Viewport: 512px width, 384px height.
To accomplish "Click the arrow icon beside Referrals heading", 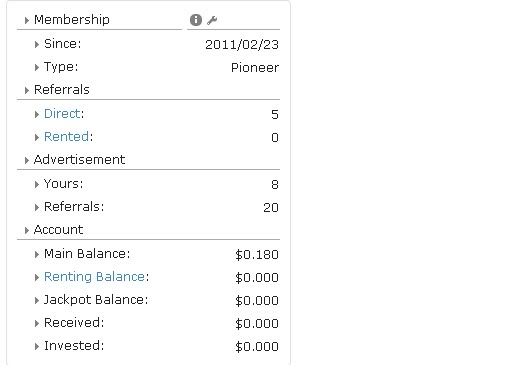I will point(27,90).
